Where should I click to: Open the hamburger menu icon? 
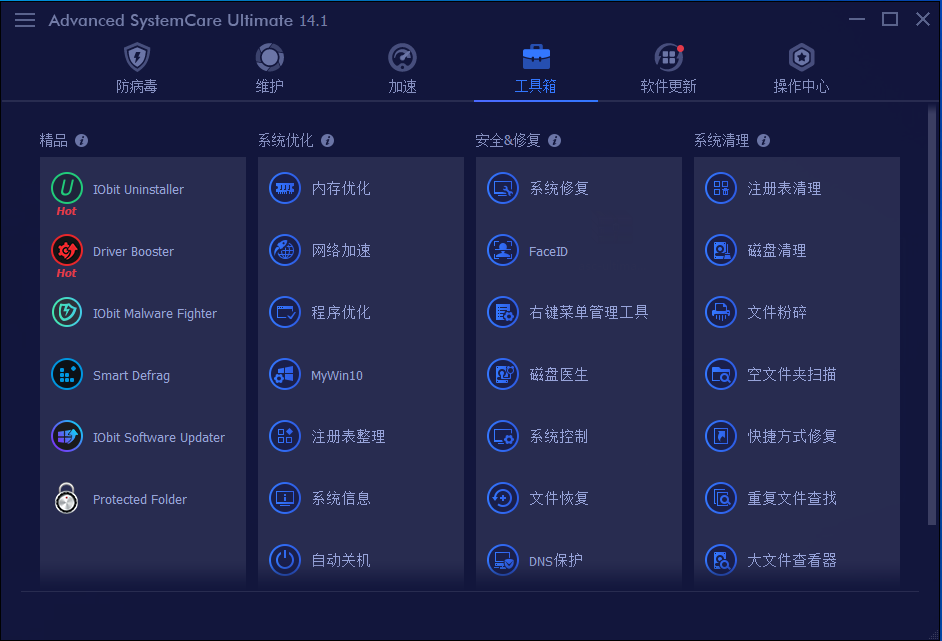click(25, 20)
